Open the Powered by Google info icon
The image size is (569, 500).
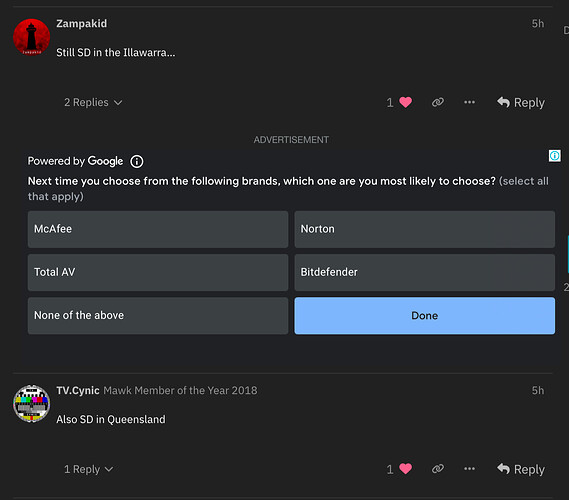137,161
